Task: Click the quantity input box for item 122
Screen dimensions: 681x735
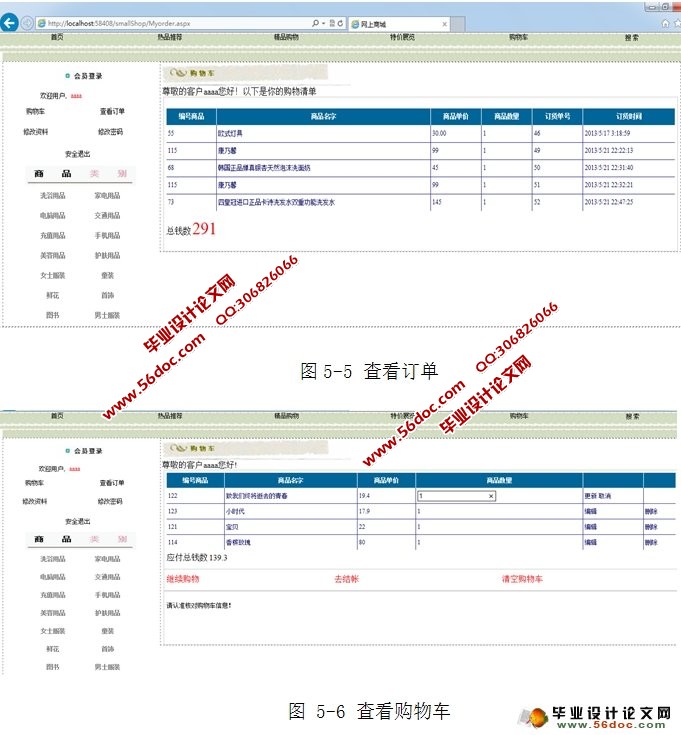Action: click(x=450, y=496)
